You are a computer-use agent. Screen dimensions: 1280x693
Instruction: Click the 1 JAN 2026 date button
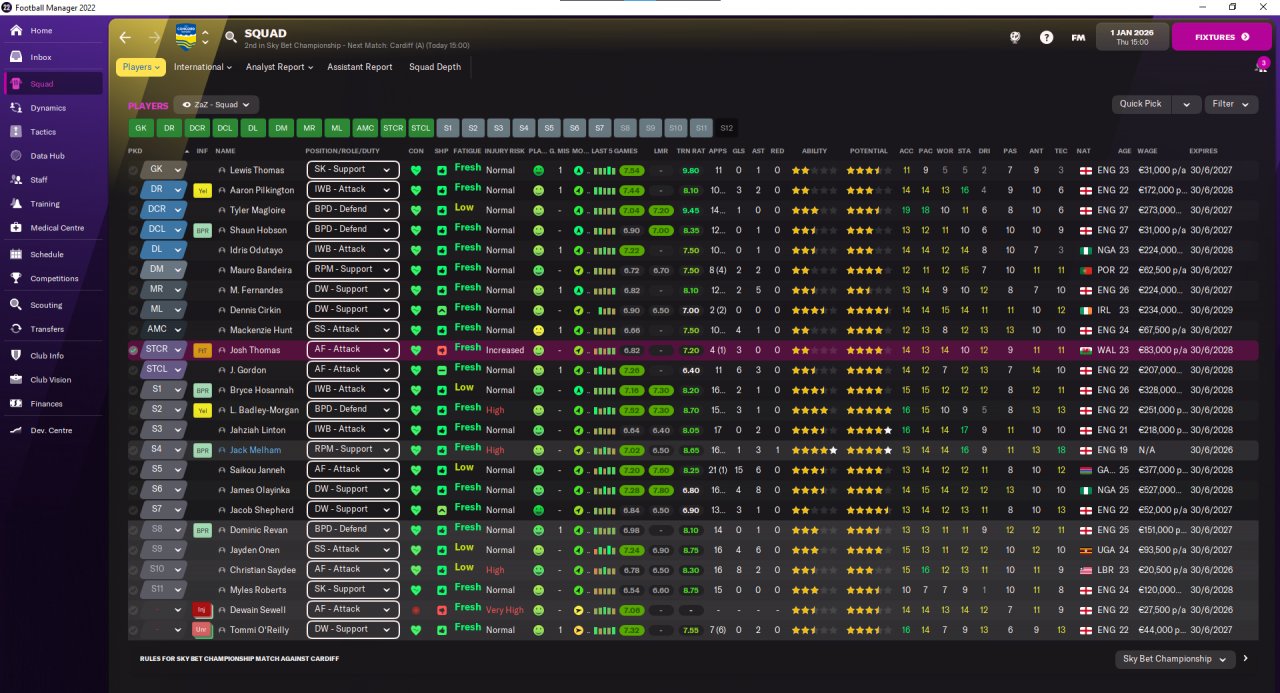(x=1131, y=37)
